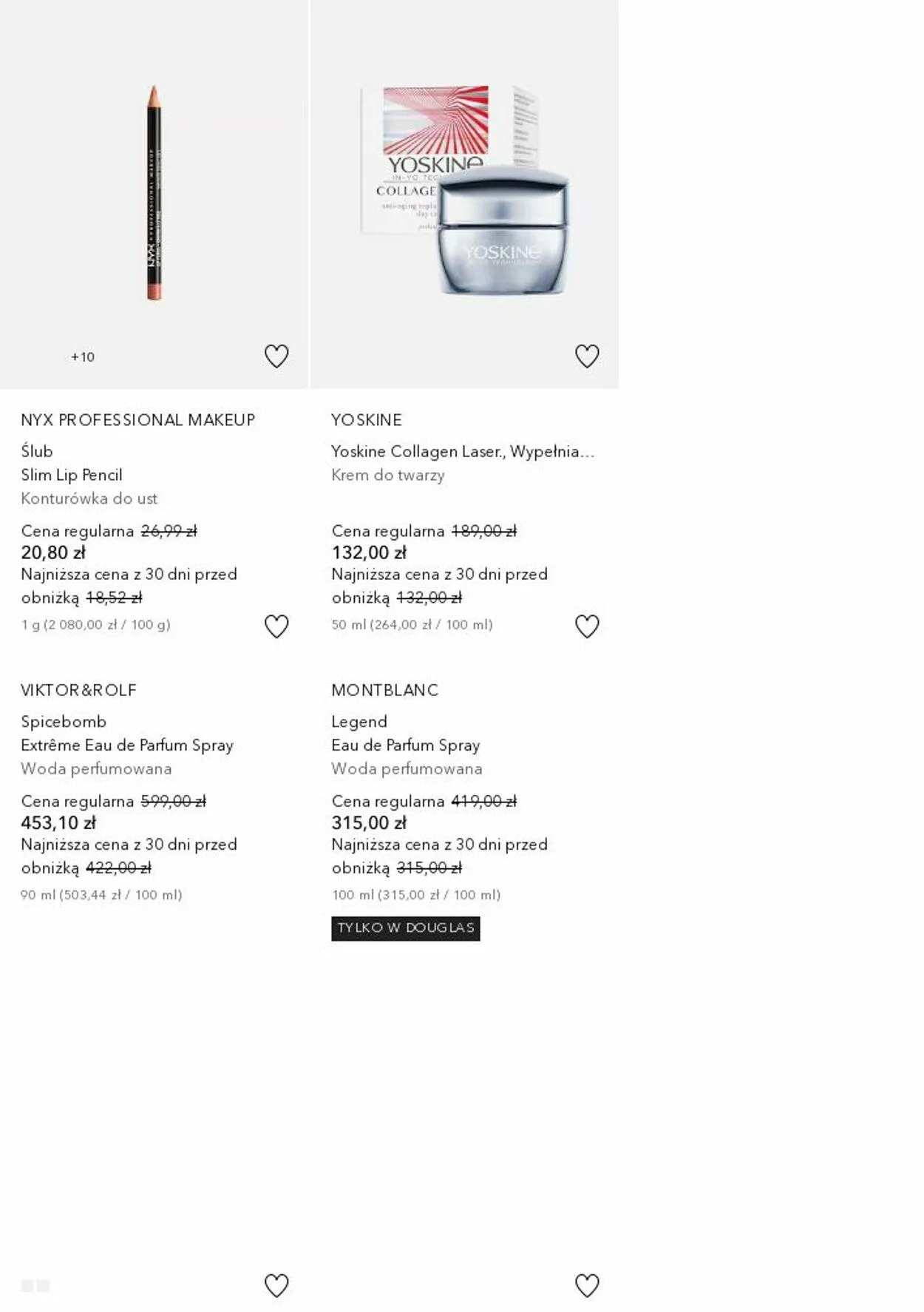Click heart beside the 1 g unit price

[276, 626]
